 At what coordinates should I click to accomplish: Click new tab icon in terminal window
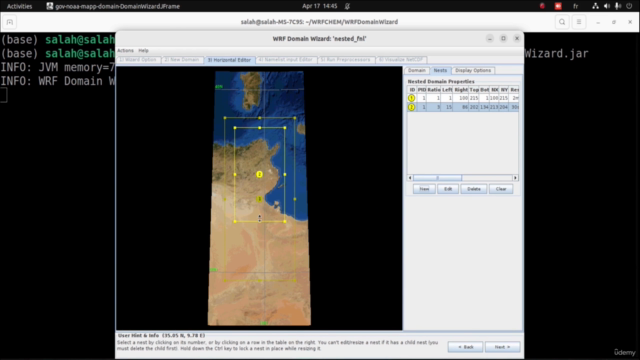click(x=10, y=22)
